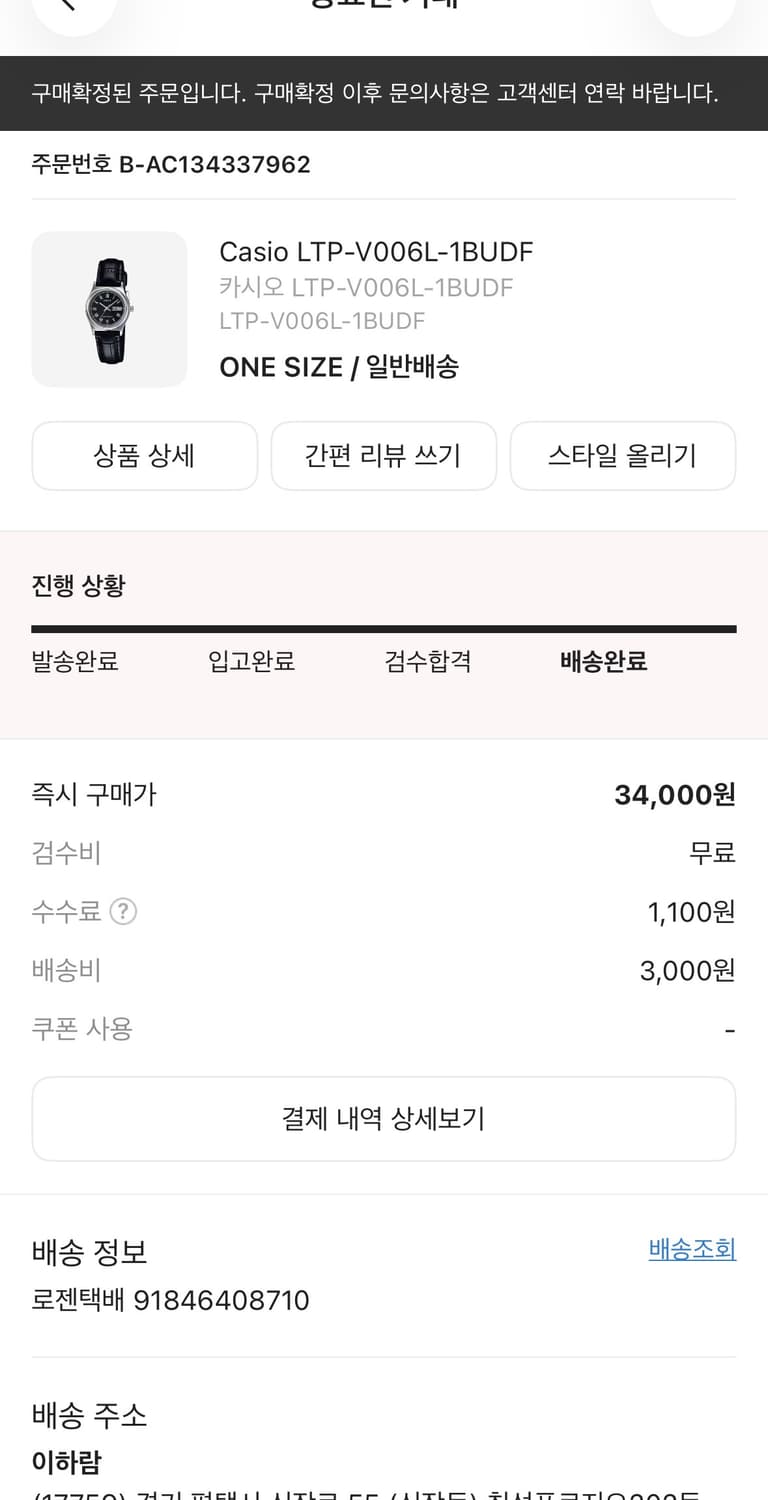
Task: Click the black order progress bar
Action: click(x=384, y=629)
